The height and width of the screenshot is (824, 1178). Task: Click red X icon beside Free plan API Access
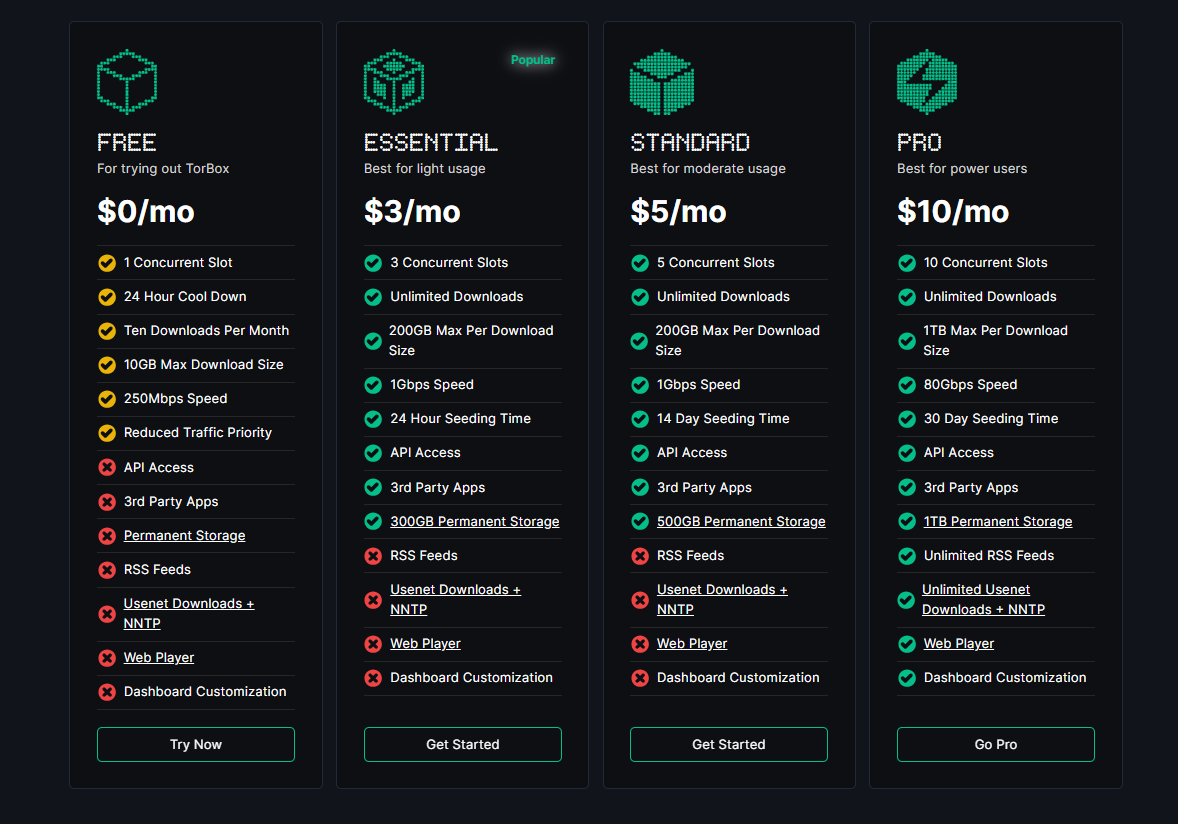[107, 467]
